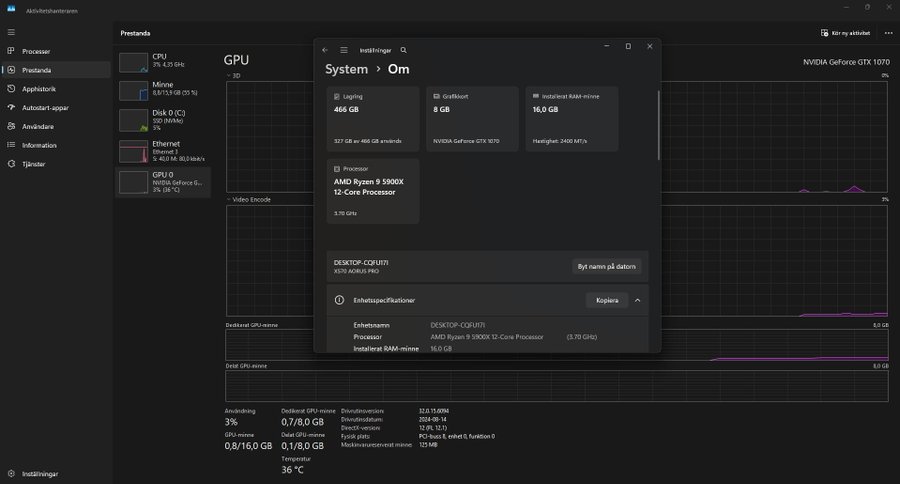Click the Settings window vertical scrollbar
Viewport: 900px width, 484px height.
[658, 125]
